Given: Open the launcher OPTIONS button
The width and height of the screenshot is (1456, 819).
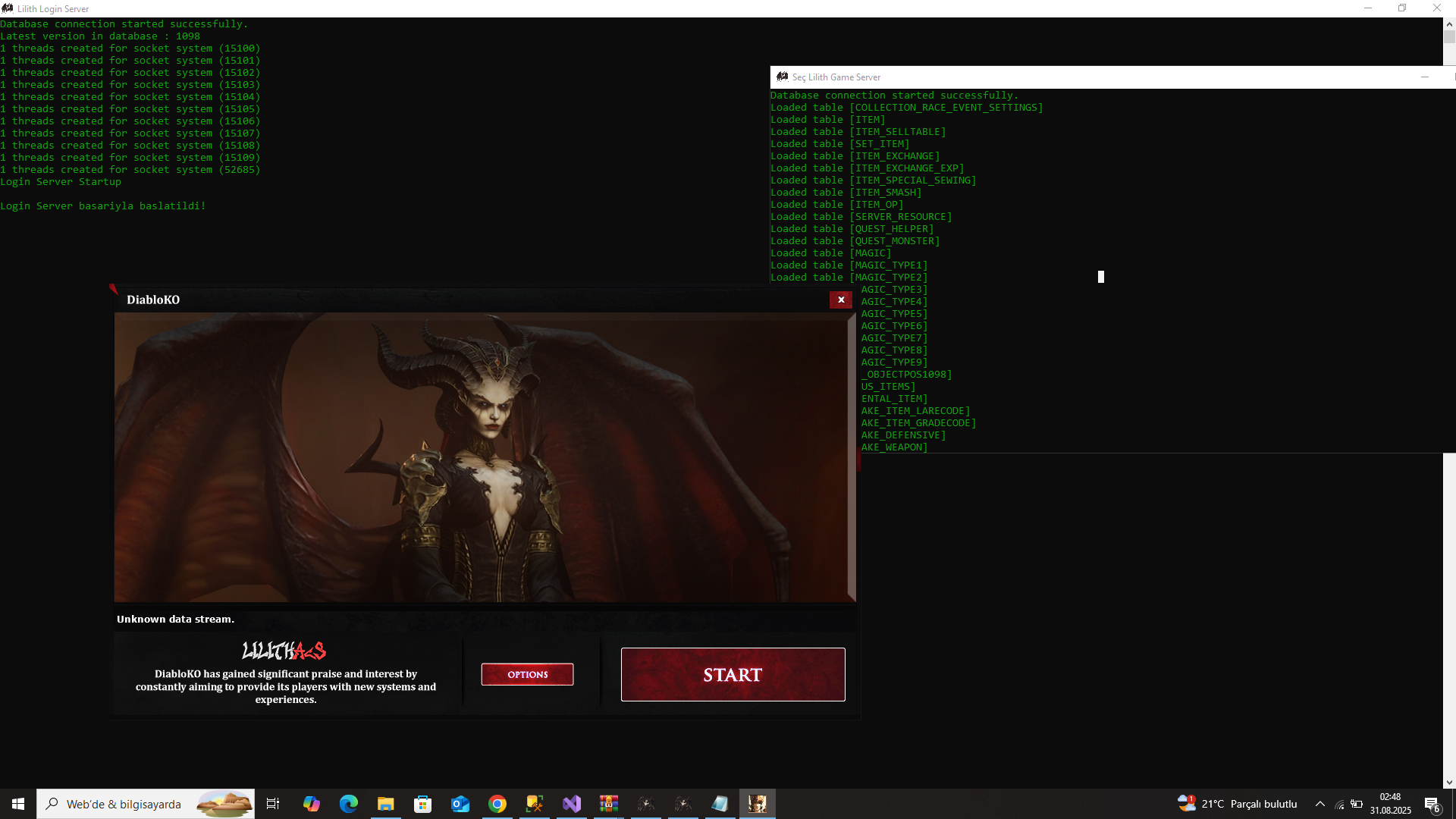Looking at the screenshot, I should point(527,674).
